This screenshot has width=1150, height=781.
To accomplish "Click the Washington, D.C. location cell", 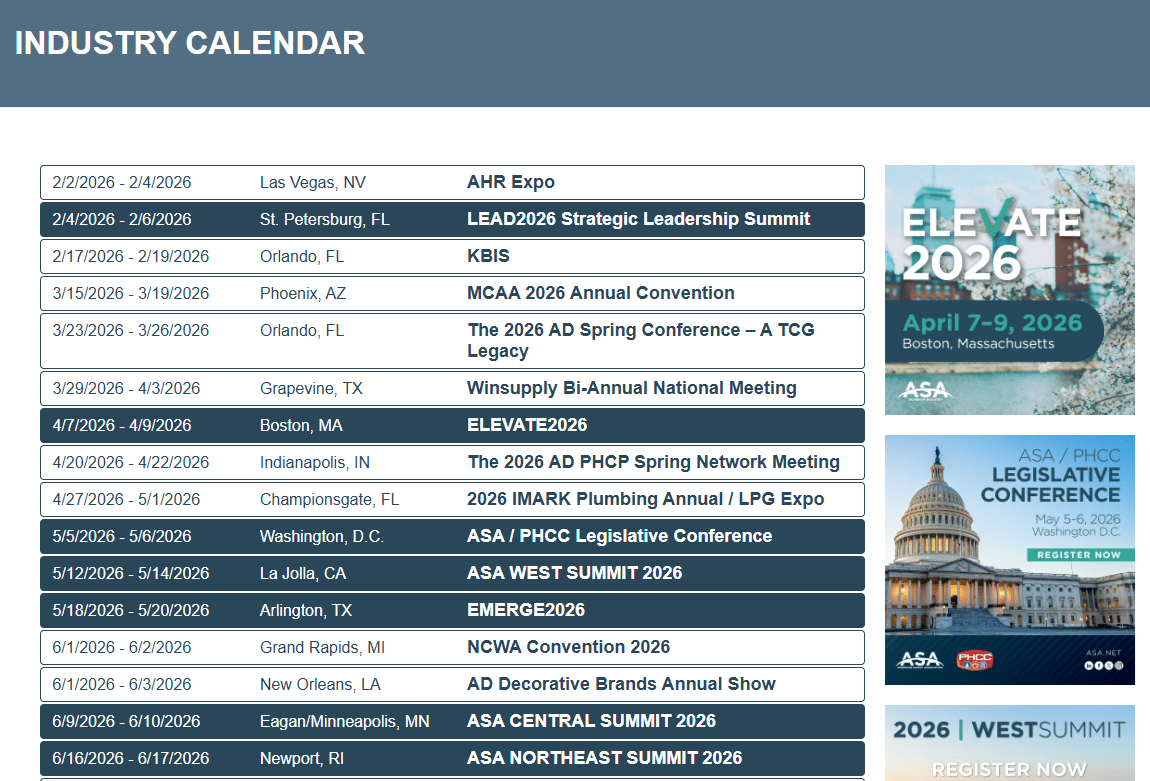I will [x=321, y=536].
